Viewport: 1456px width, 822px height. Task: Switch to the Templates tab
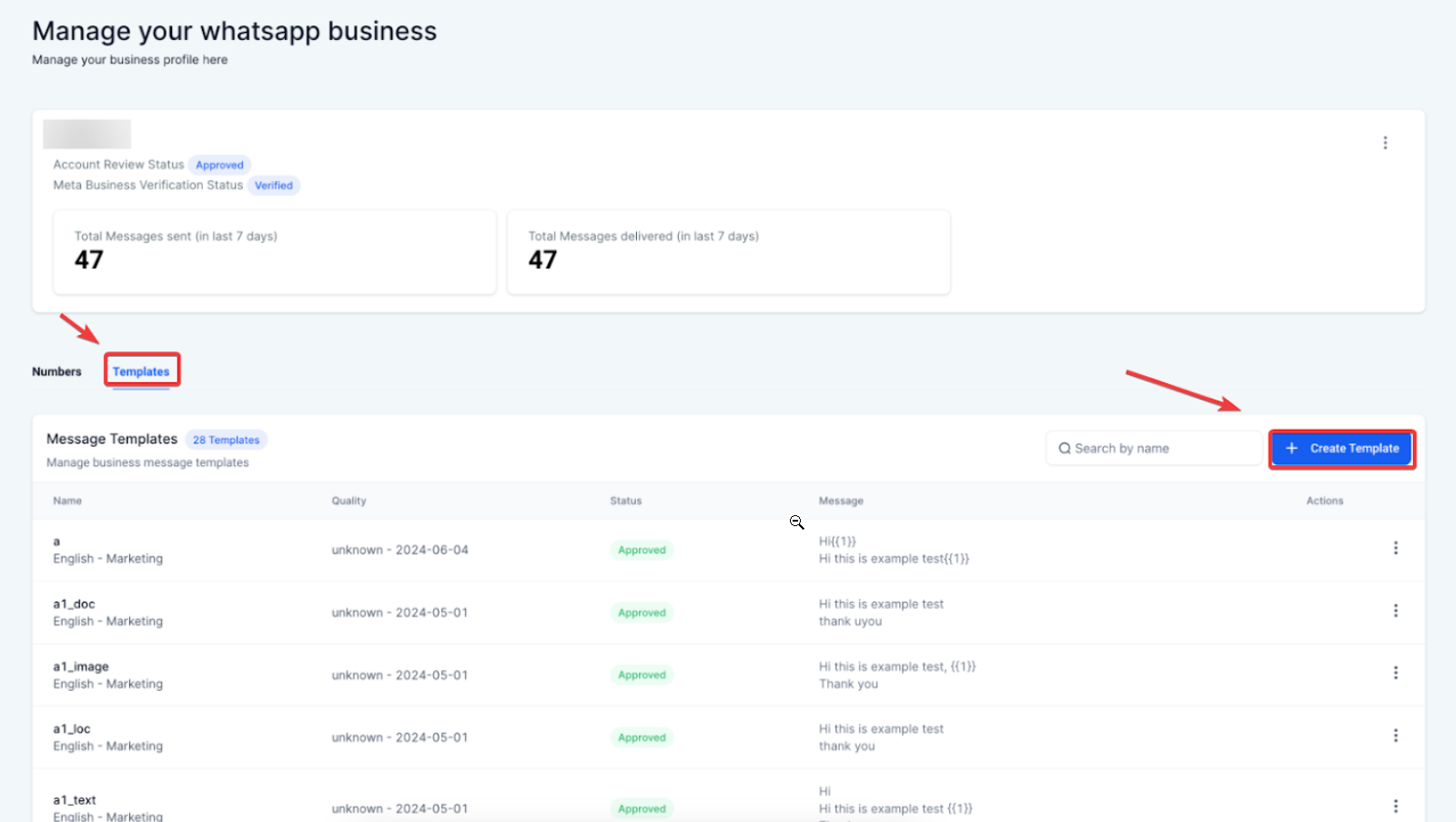pyautogui.click(x=141, y=371)
